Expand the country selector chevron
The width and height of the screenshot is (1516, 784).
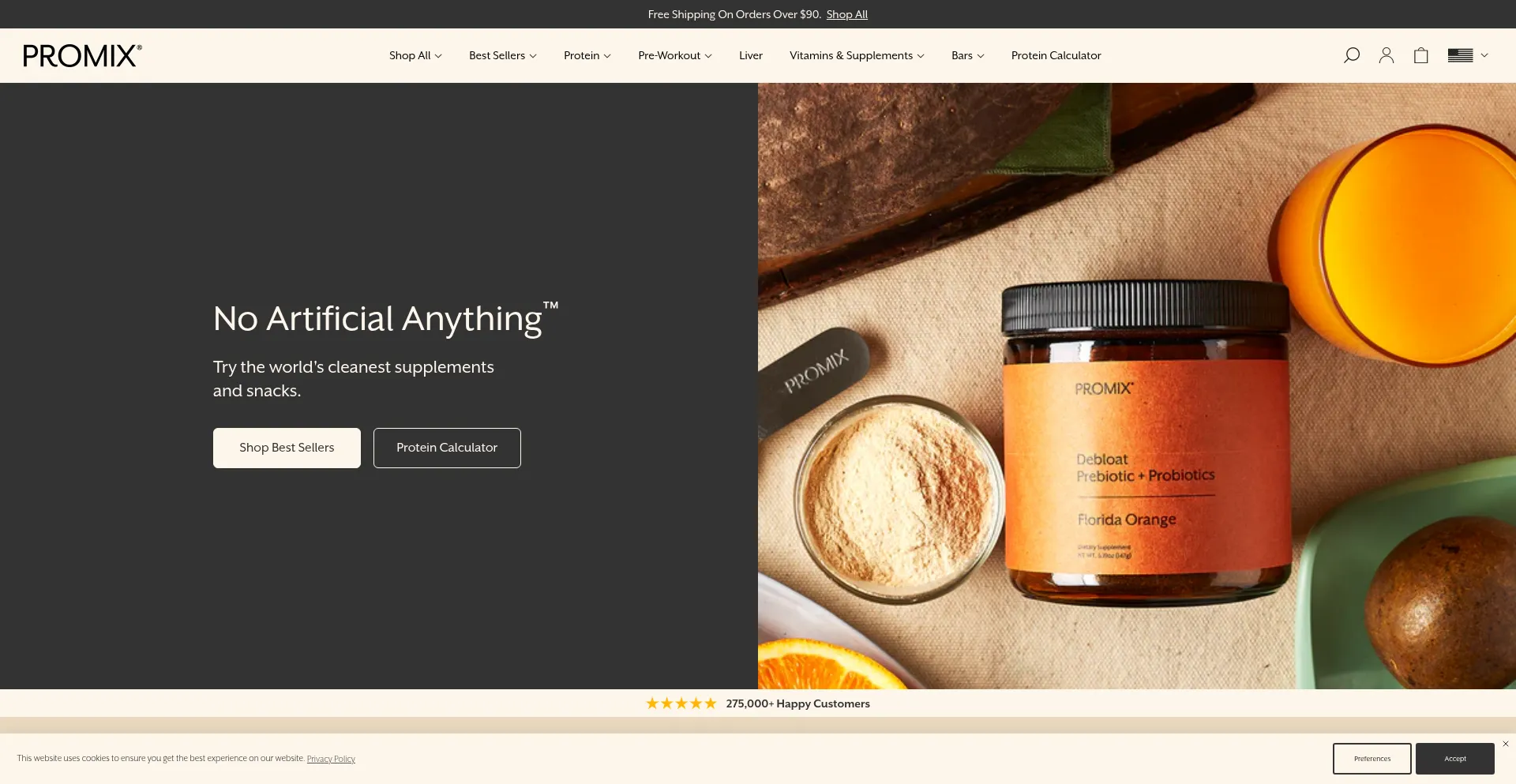tap(1484, 55)
